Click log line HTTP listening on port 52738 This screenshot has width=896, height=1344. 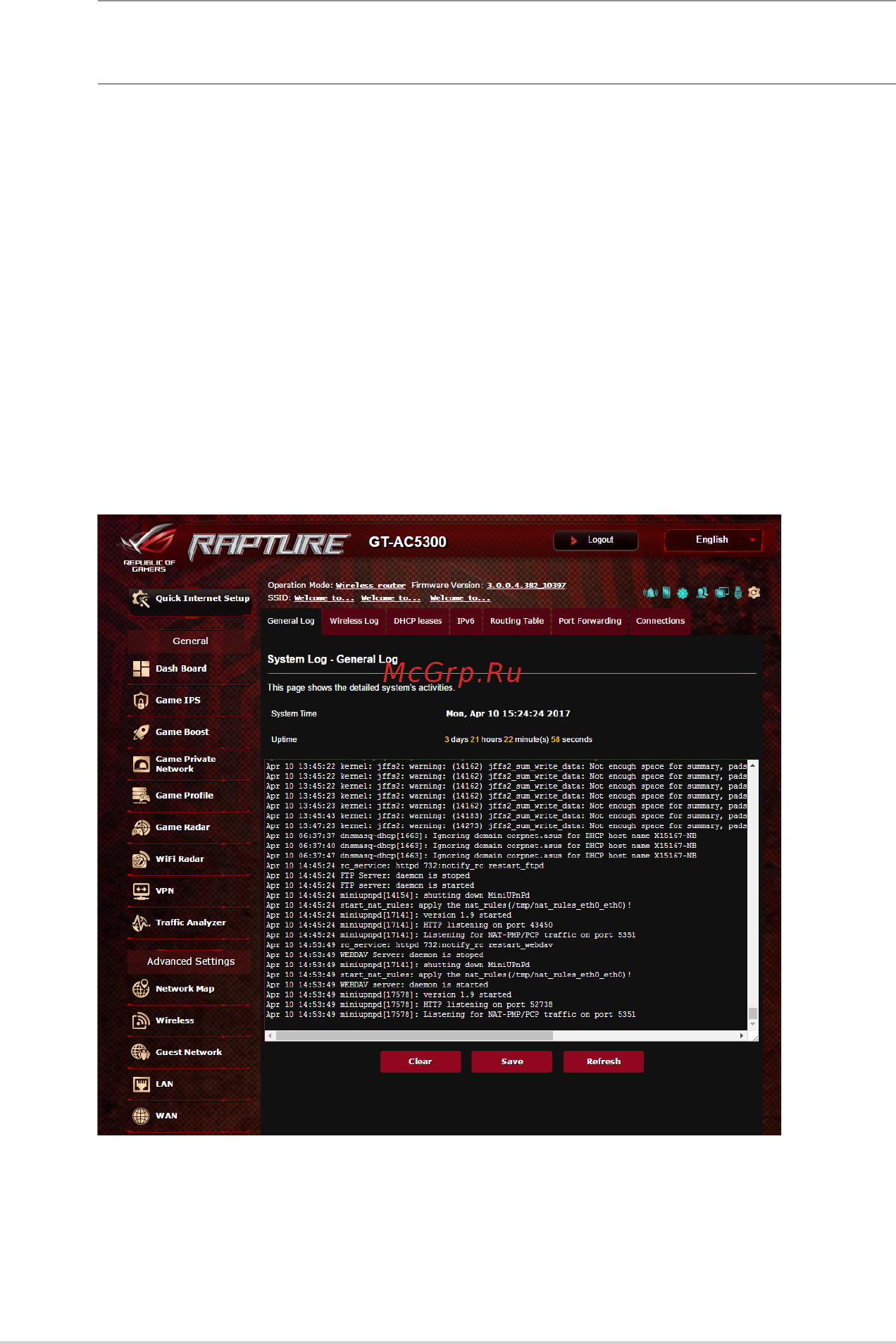tap(409, 1005)
